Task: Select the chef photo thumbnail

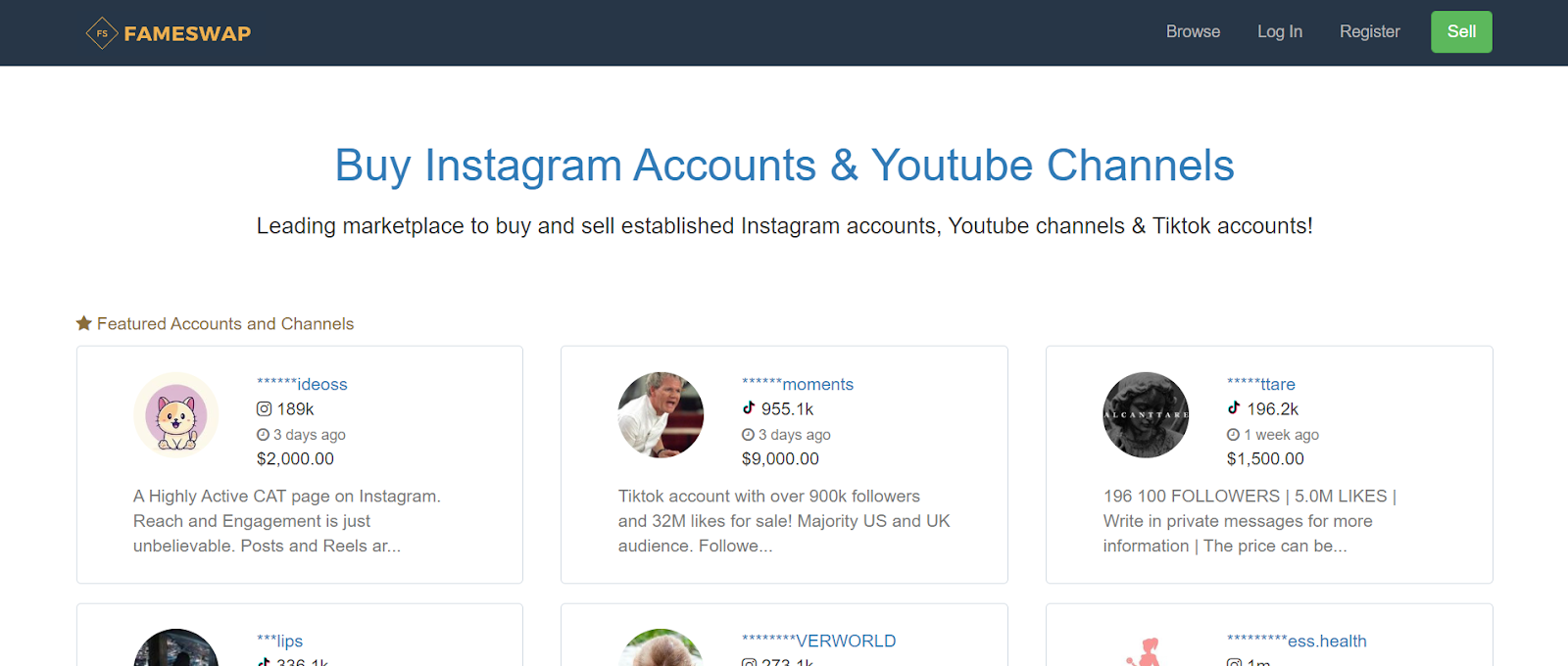Action: coord(661,415)
